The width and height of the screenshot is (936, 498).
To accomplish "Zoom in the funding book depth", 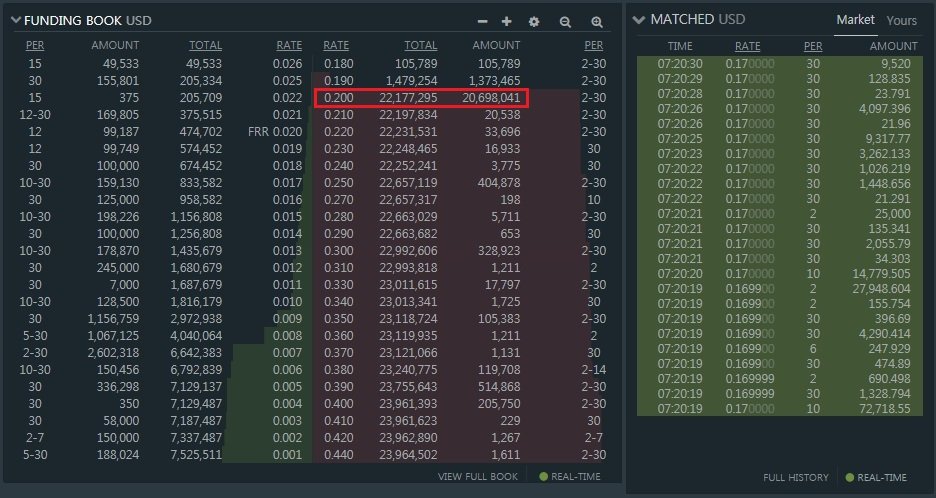I will click(596, 22).
